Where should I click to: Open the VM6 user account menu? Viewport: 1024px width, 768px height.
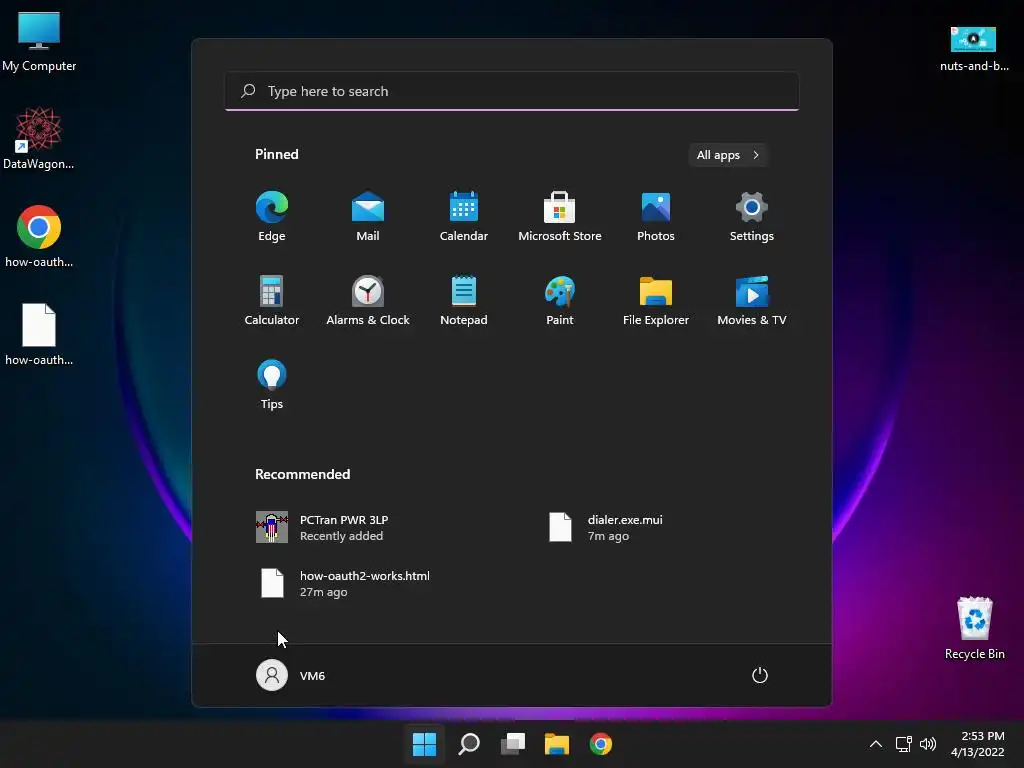coord(291,675)
